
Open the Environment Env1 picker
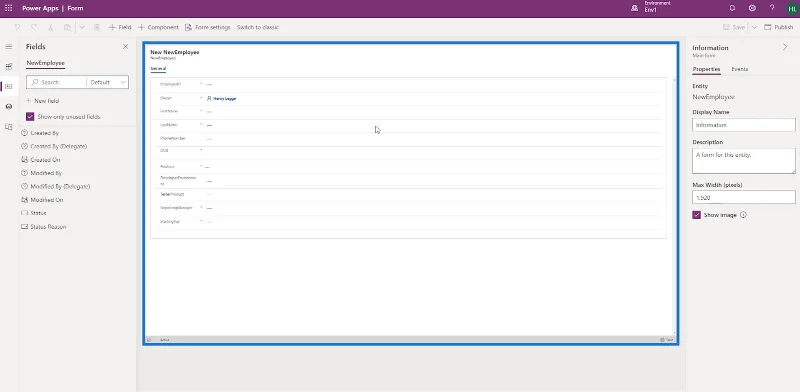coord(652,7)
